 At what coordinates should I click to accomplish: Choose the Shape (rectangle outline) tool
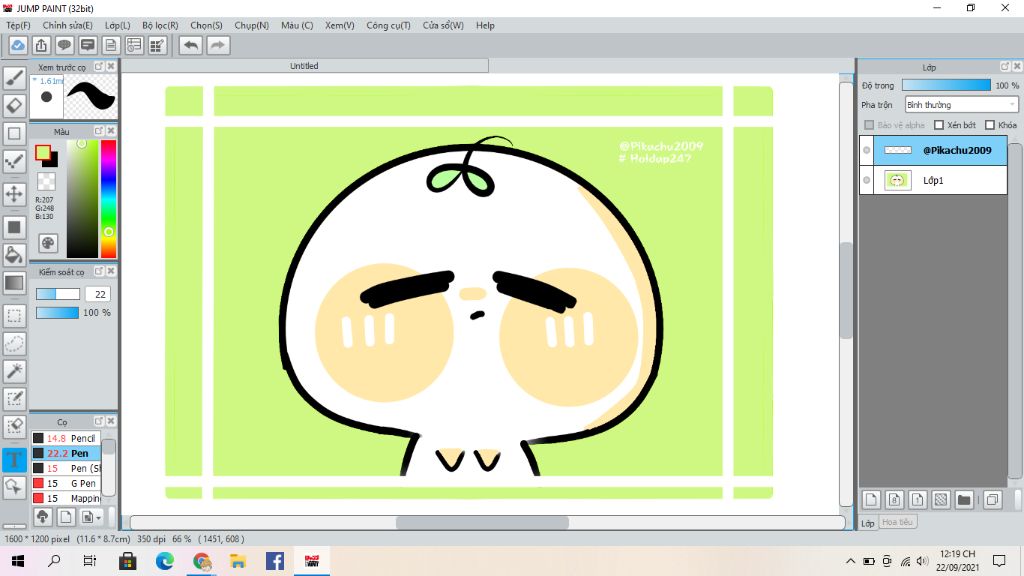[x=14, y=134]
